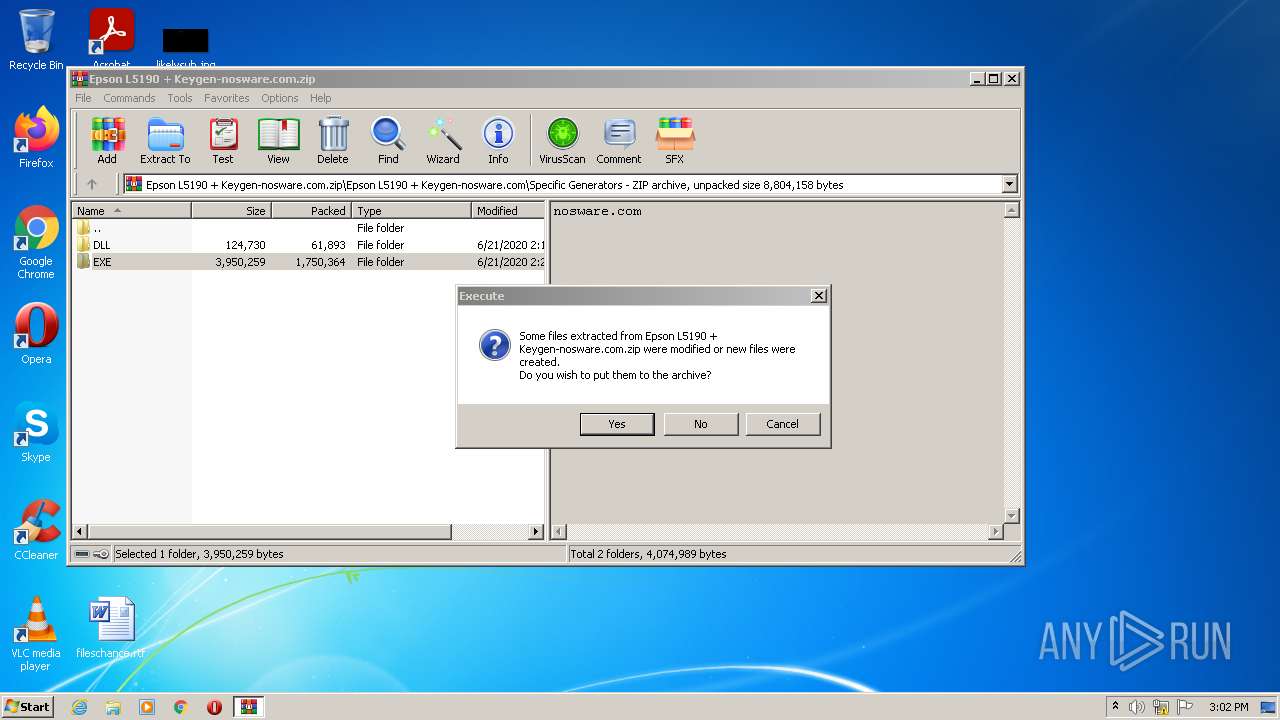The width and height of the screenshot is (1280, 720).
Task: Open the Tools menu
Action: click(x=180, y=98)
